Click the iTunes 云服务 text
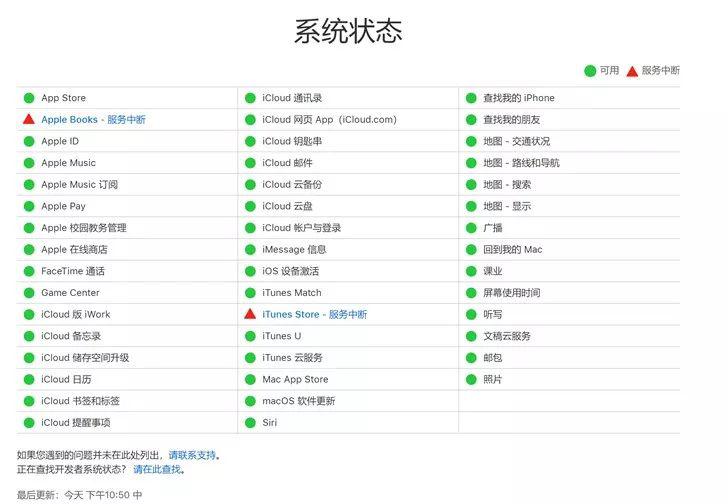This screenshot has width=728, height=504. [292, 358]
